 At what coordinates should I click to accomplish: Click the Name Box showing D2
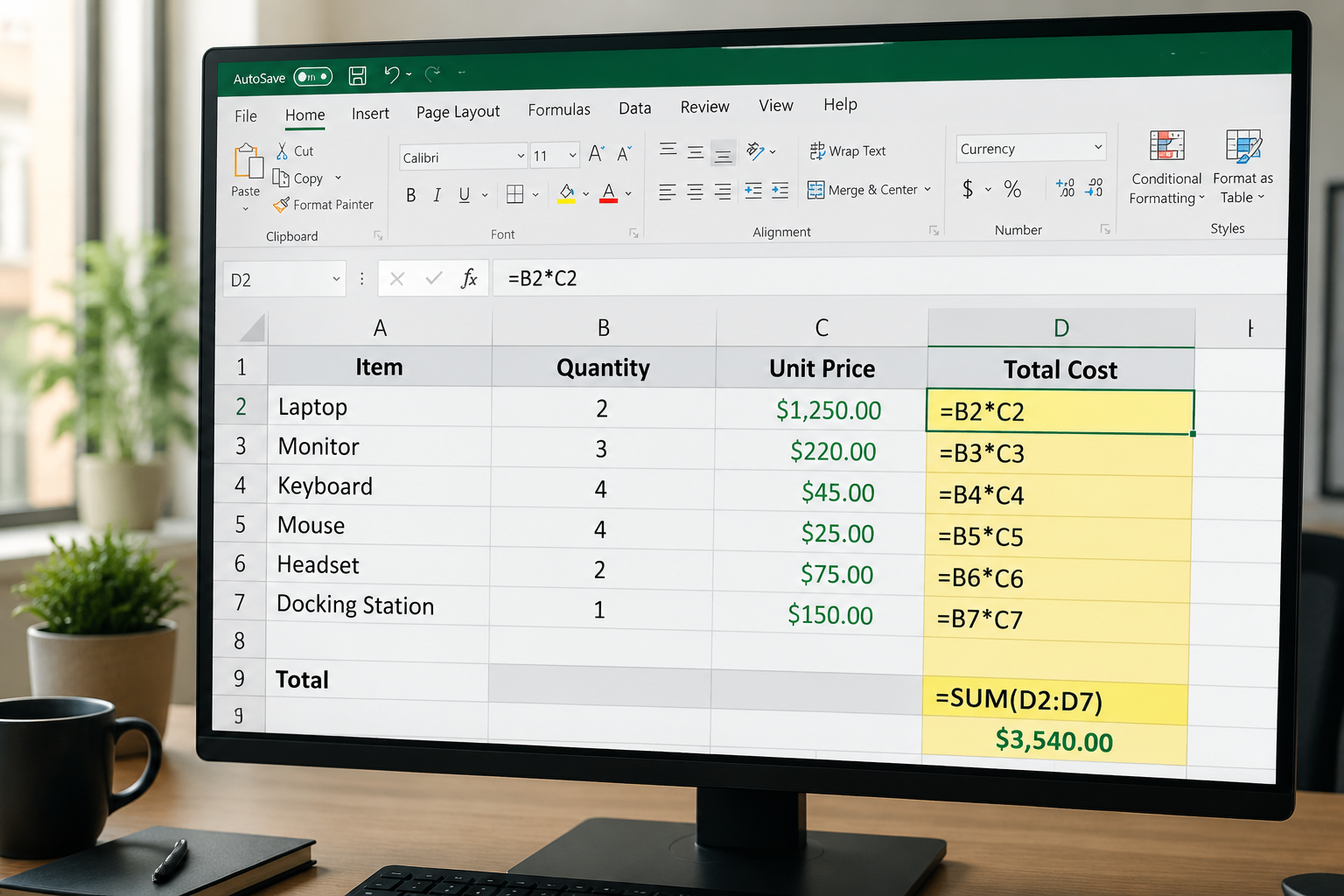(x=284, y=279)
